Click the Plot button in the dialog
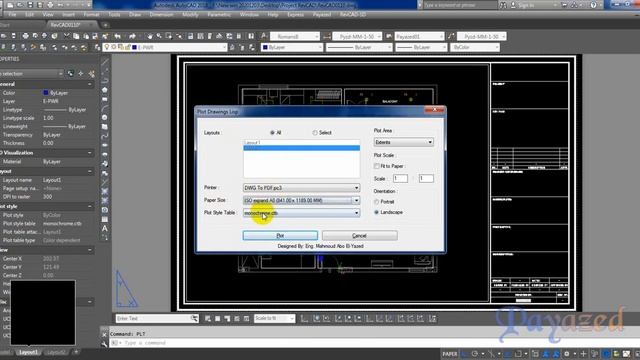Image resolution: width=640 pixels, height=360 pixels. tap(280, 236)
